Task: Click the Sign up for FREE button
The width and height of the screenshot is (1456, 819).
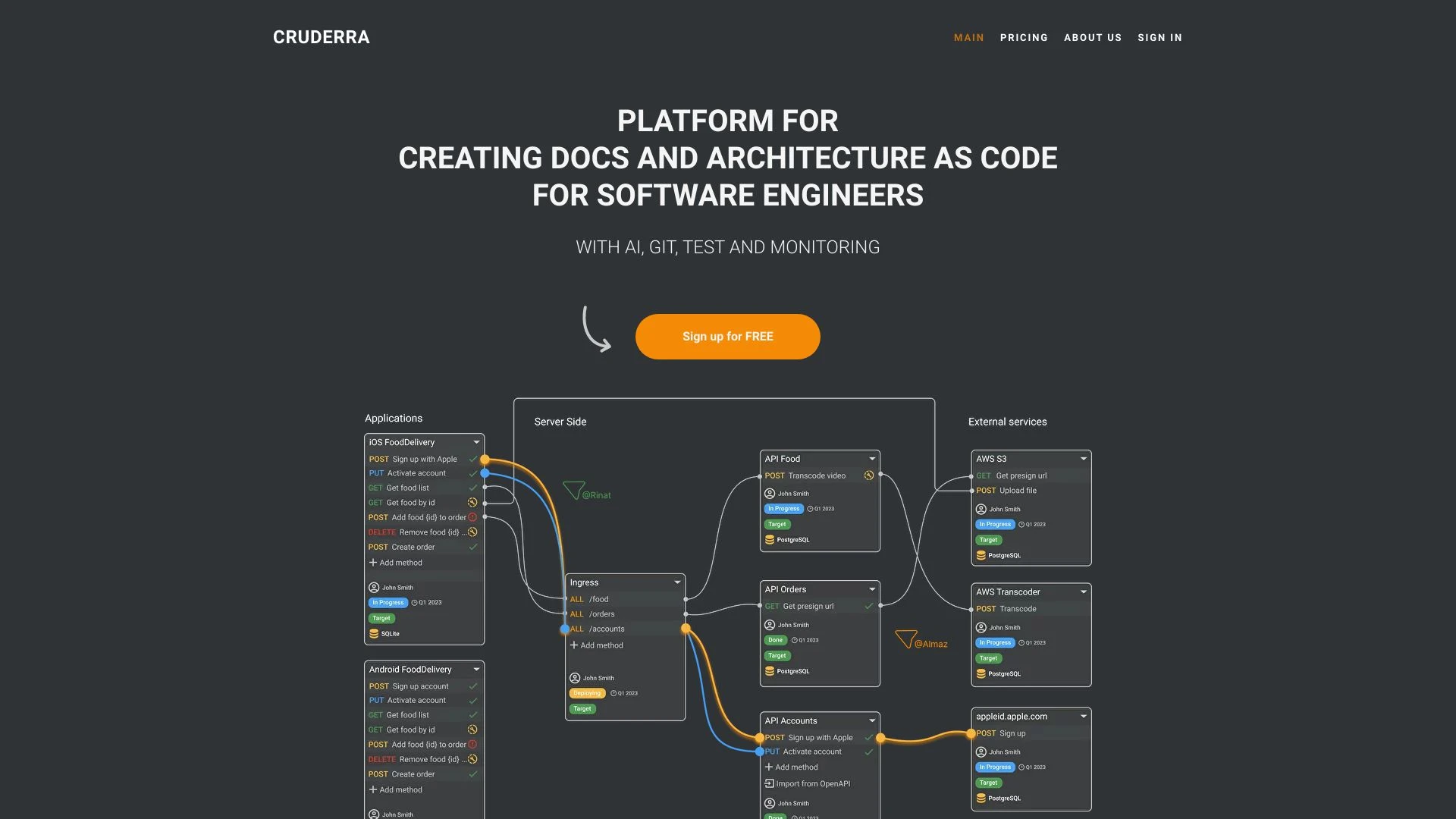Action: click(x=727, y=336)
